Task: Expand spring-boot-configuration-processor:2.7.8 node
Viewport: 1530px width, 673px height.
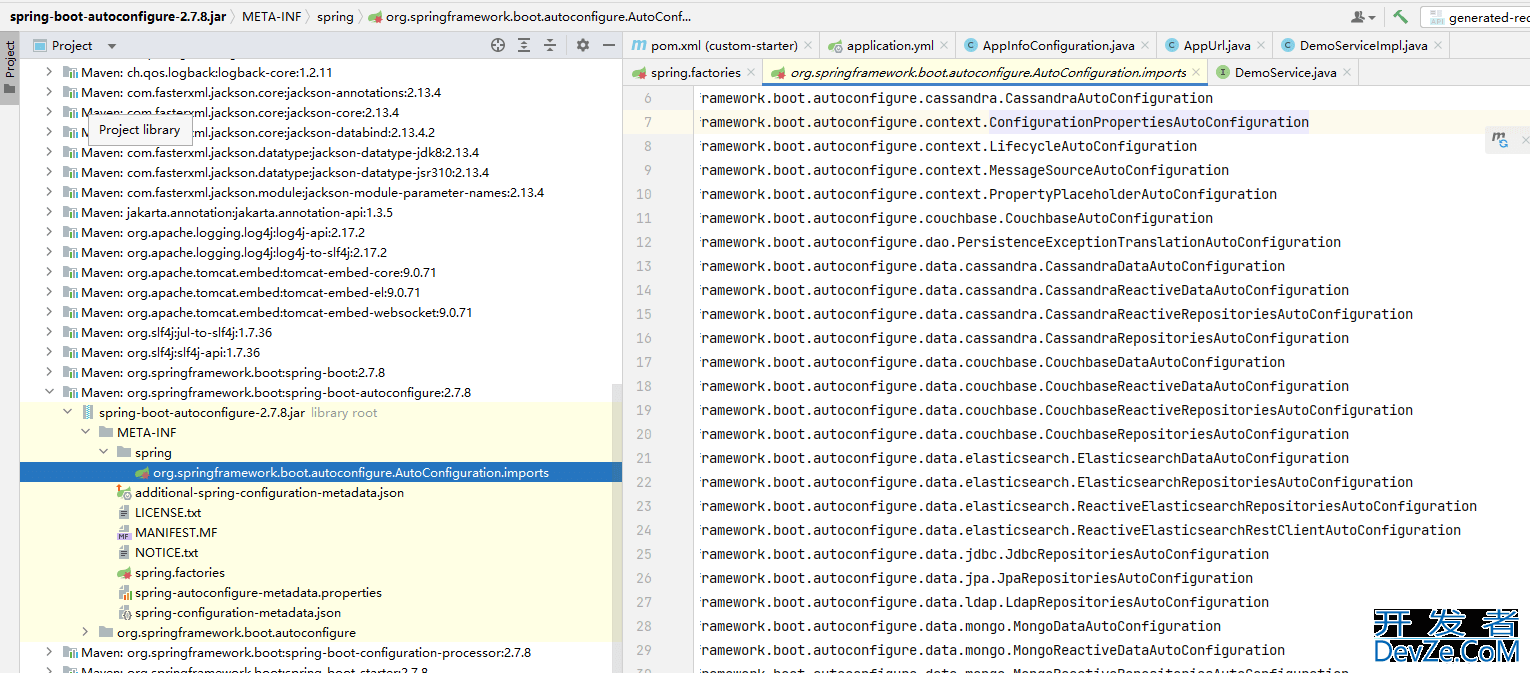Action: 51,653
